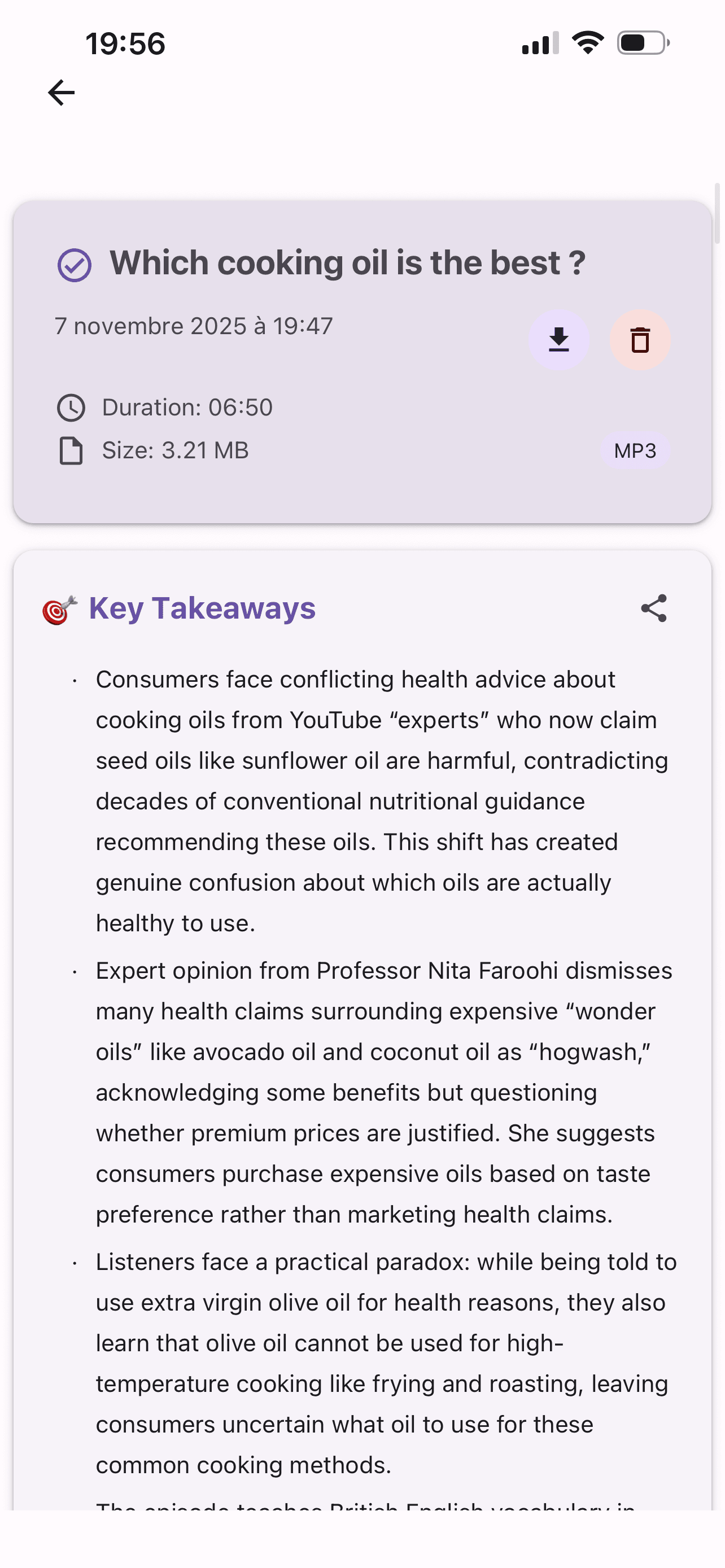The image size is (725, 1568).
Task: Click the MP3 format badge
Action: (x=635, y=451)
